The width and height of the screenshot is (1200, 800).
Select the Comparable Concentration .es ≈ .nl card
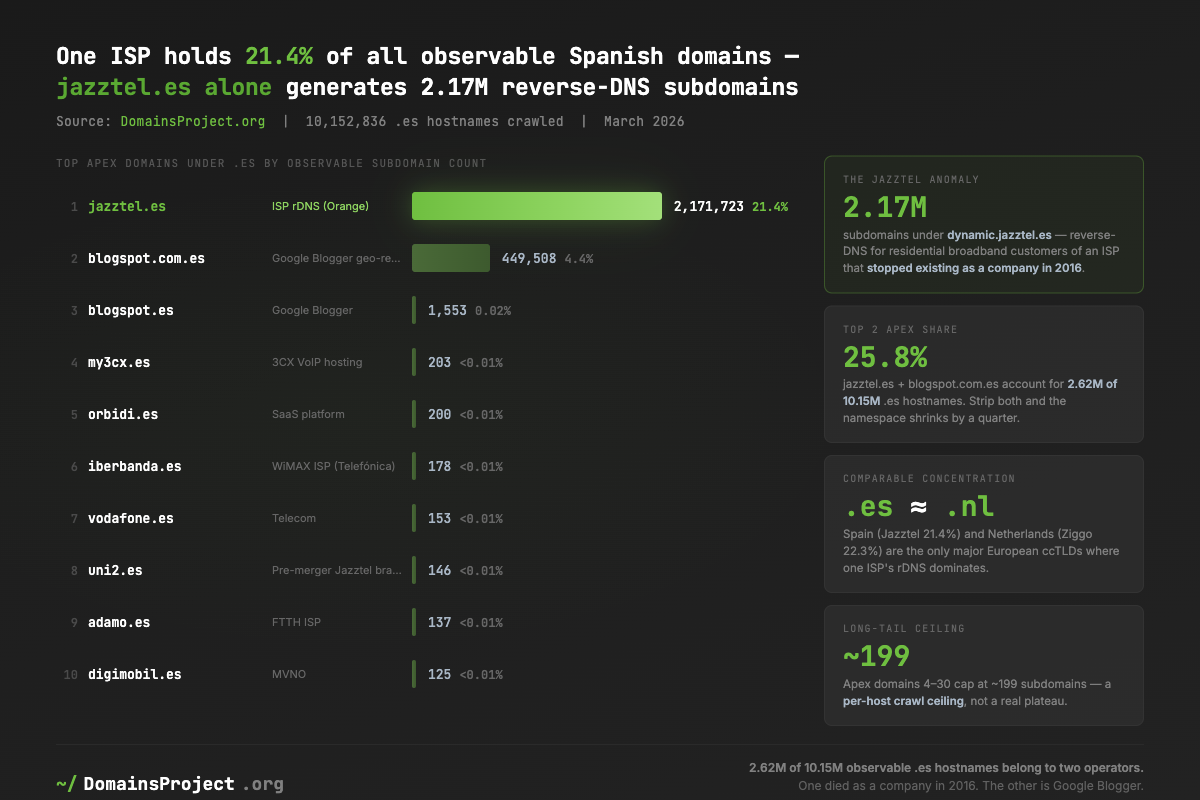[x=983, y=523]
